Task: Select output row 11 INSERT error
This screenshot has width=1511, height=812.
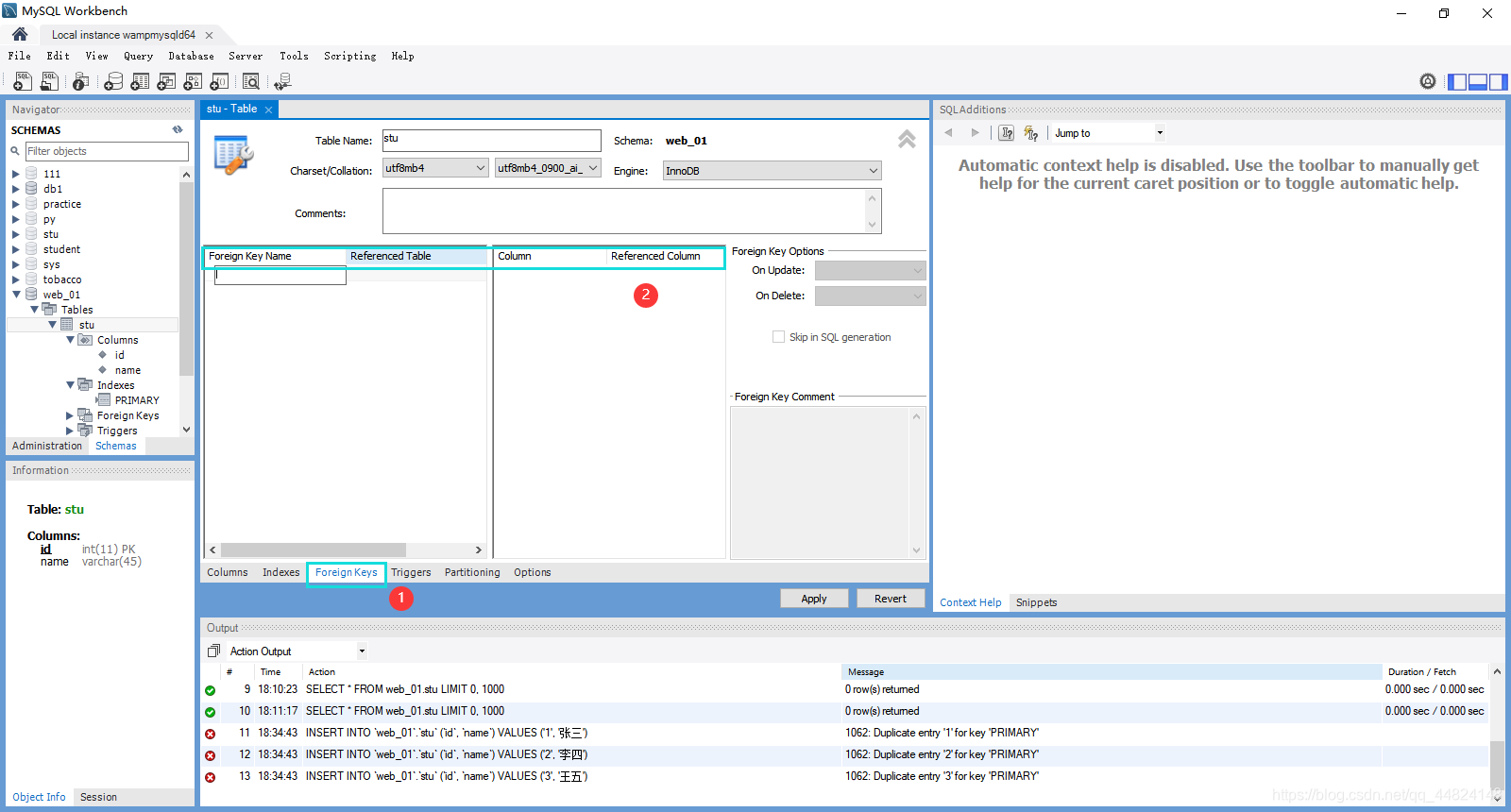Action: coord(845,733)
